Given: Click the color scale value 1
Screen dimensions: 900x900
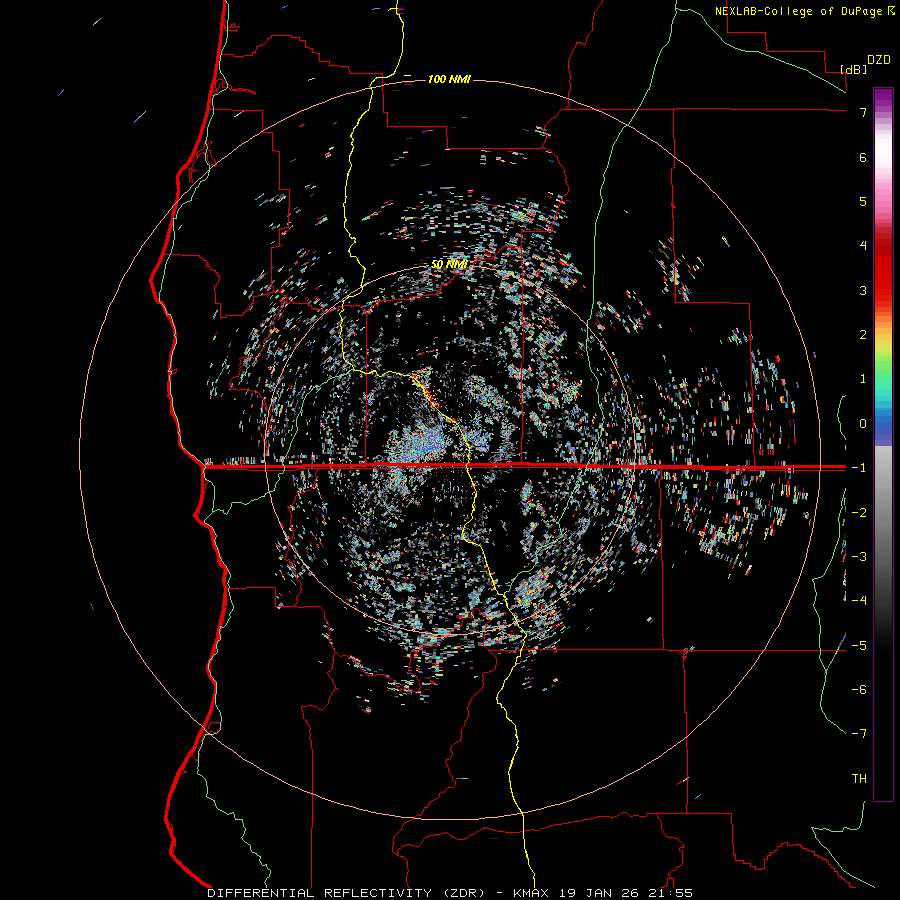Looking at the screenshot, I should coord(863,379).
